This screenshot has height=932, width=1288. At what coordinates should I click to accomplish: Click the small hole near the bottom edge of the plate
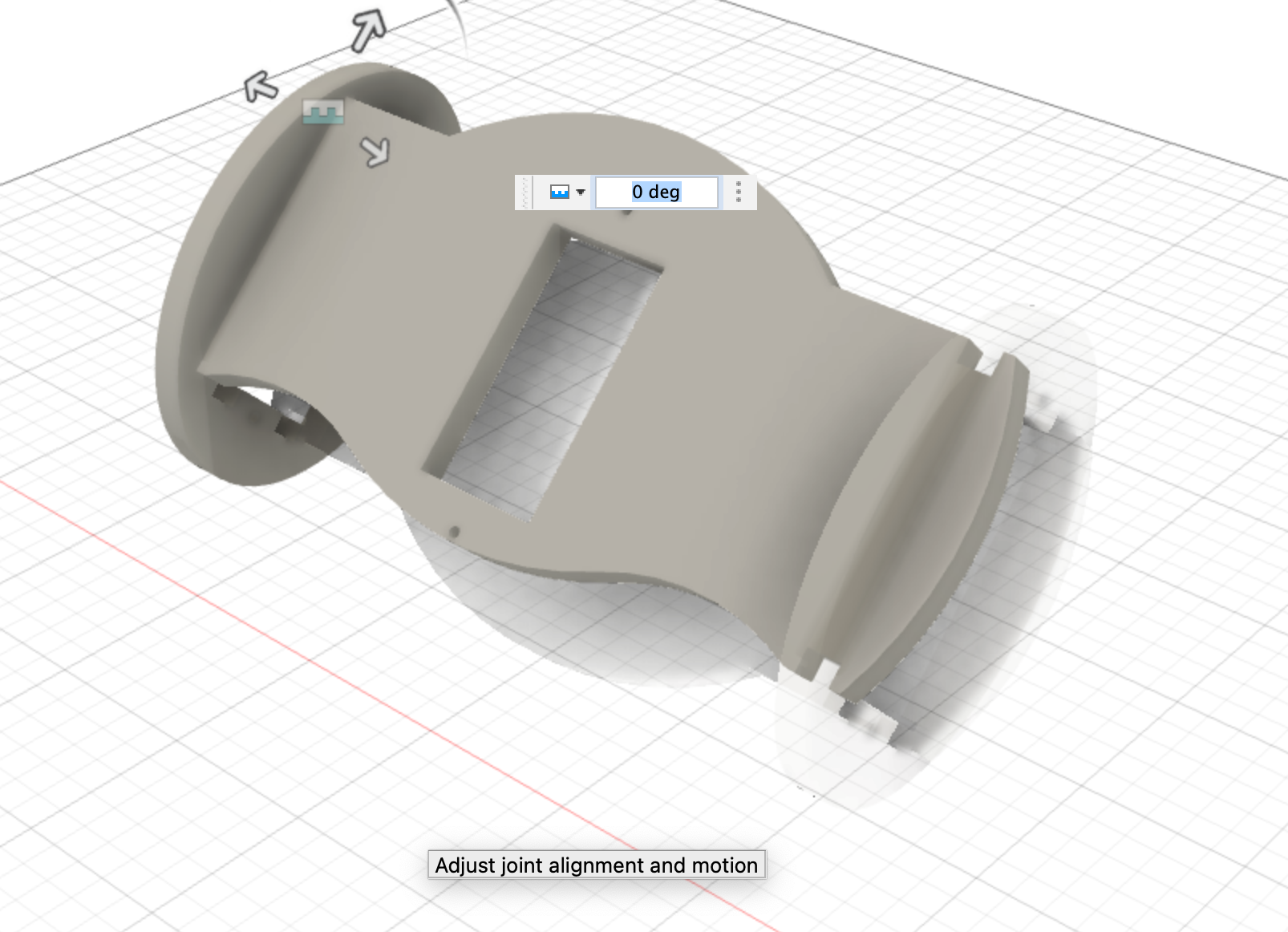(x=455, y=531)
